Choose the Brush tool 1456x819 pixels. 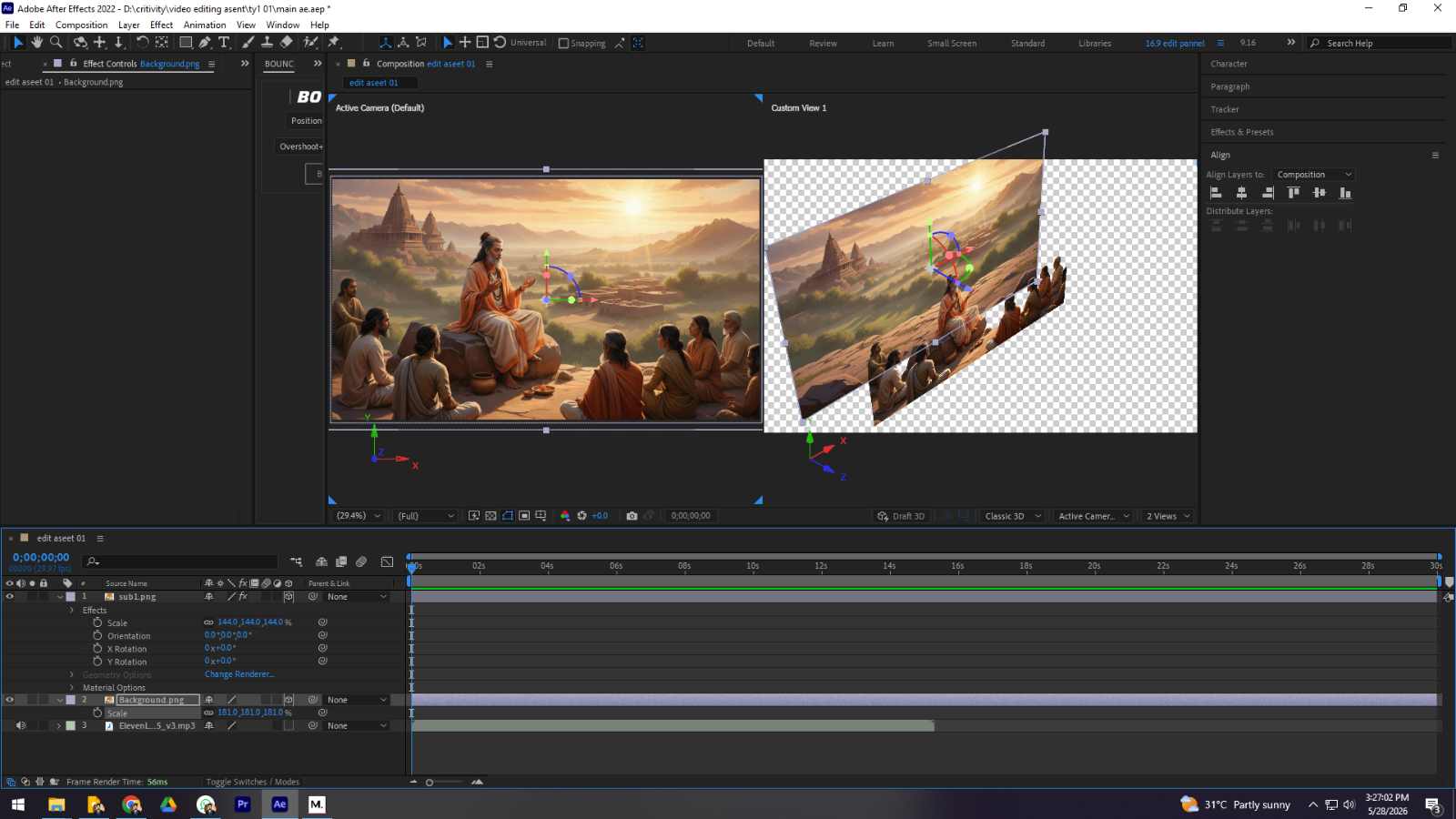[248, 42]
